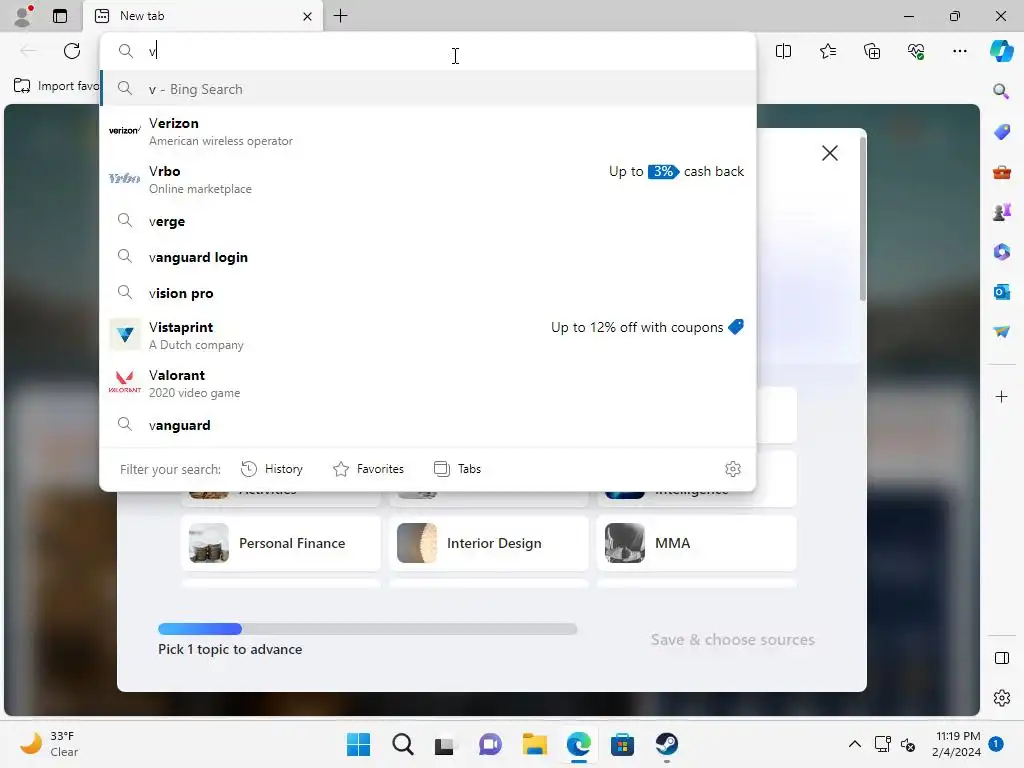
Task: Filter search by Favorites
Action: 368,469
